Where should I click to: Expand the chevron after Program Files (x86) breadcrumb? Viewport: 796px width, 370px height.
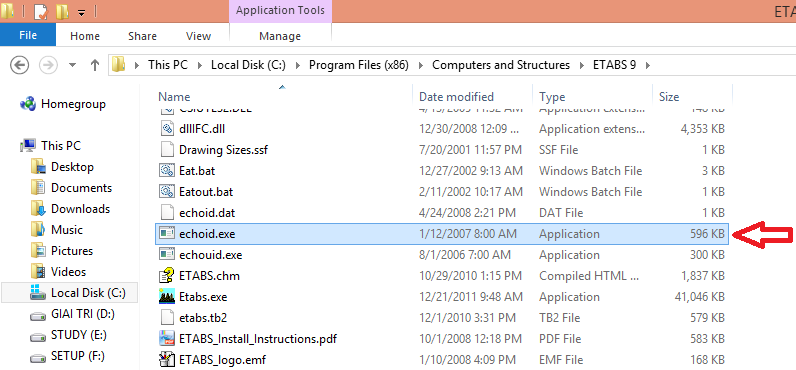point(420,65)
